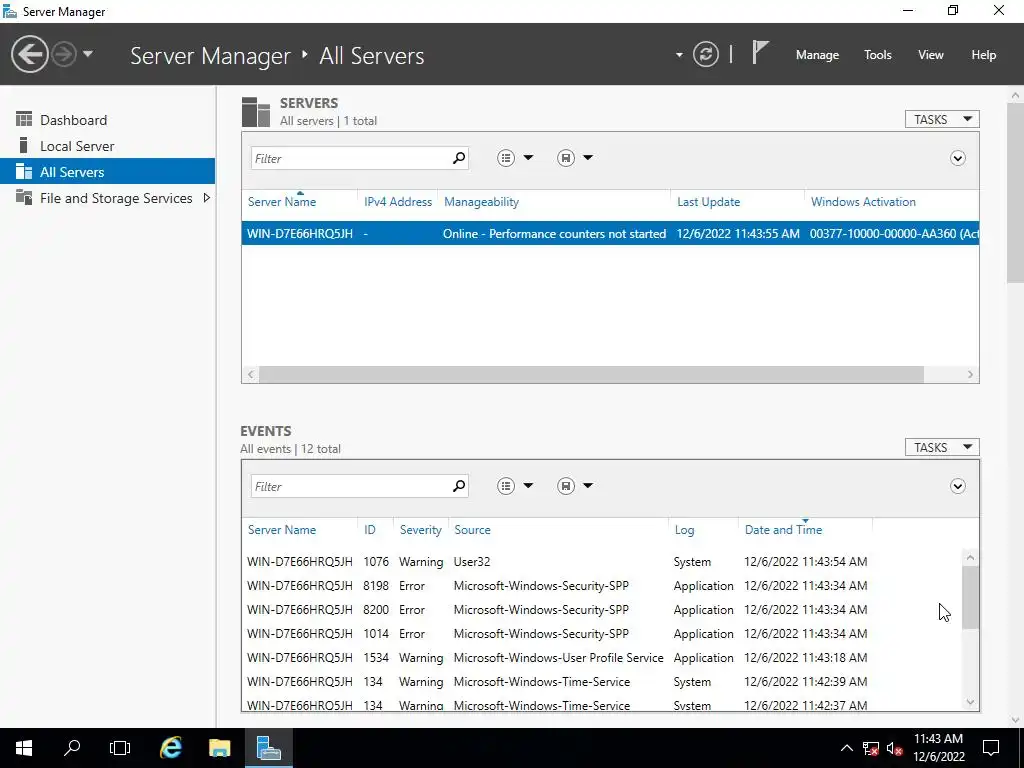Select the event with ID 8198
The height and width of the screenshot is (768, 1024).
coord(601,586)
